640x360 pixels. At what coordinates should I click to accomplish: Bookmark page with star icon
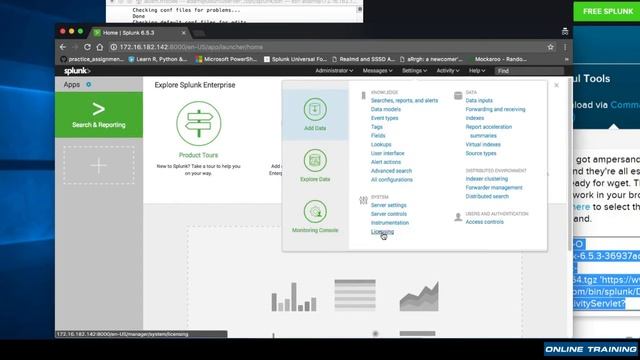coord(550,47)
